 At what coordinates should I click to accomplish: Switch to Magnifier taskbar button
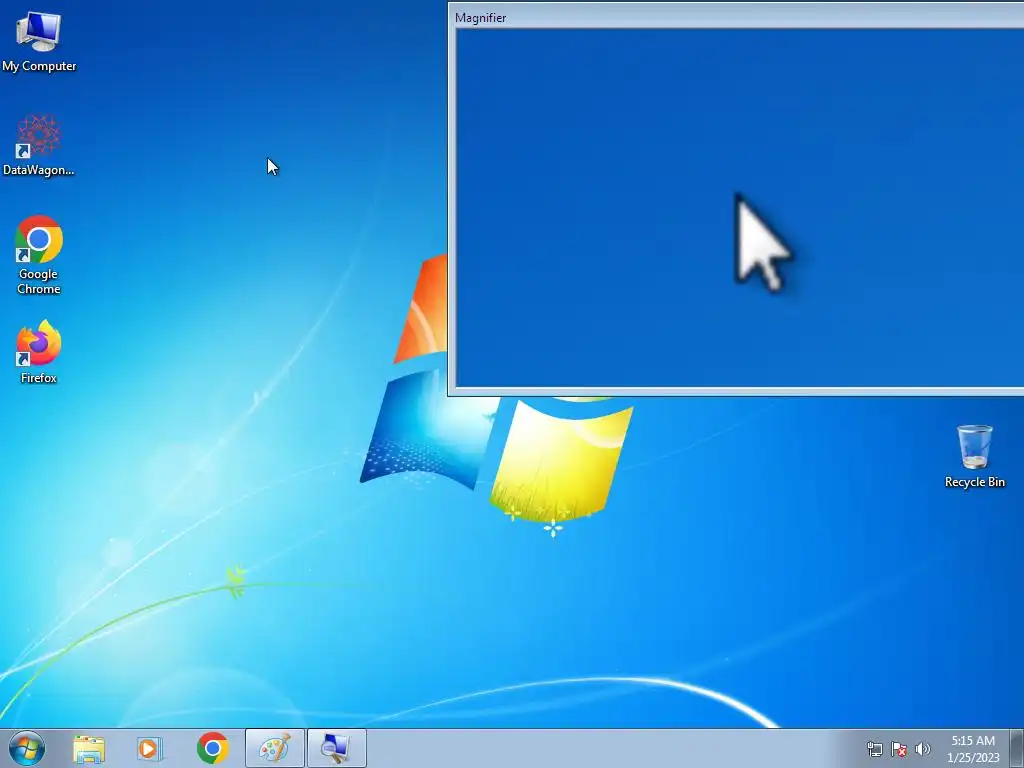click(x=336, y=748)
